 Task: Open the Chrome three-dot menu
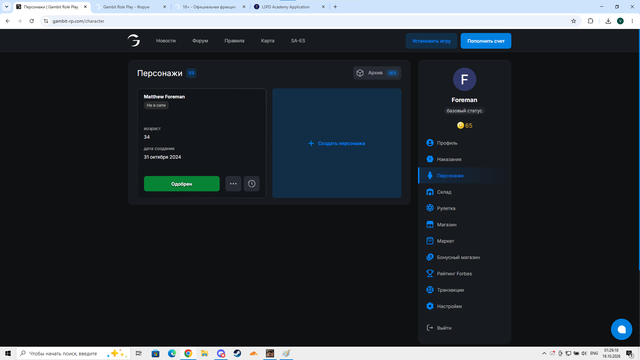pos(632,21)
